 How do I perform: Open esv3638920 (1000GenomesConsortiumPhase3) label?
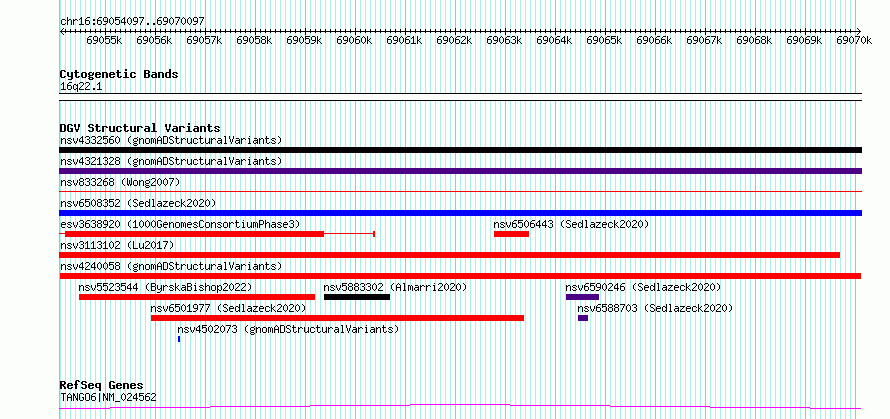point(180,224)
